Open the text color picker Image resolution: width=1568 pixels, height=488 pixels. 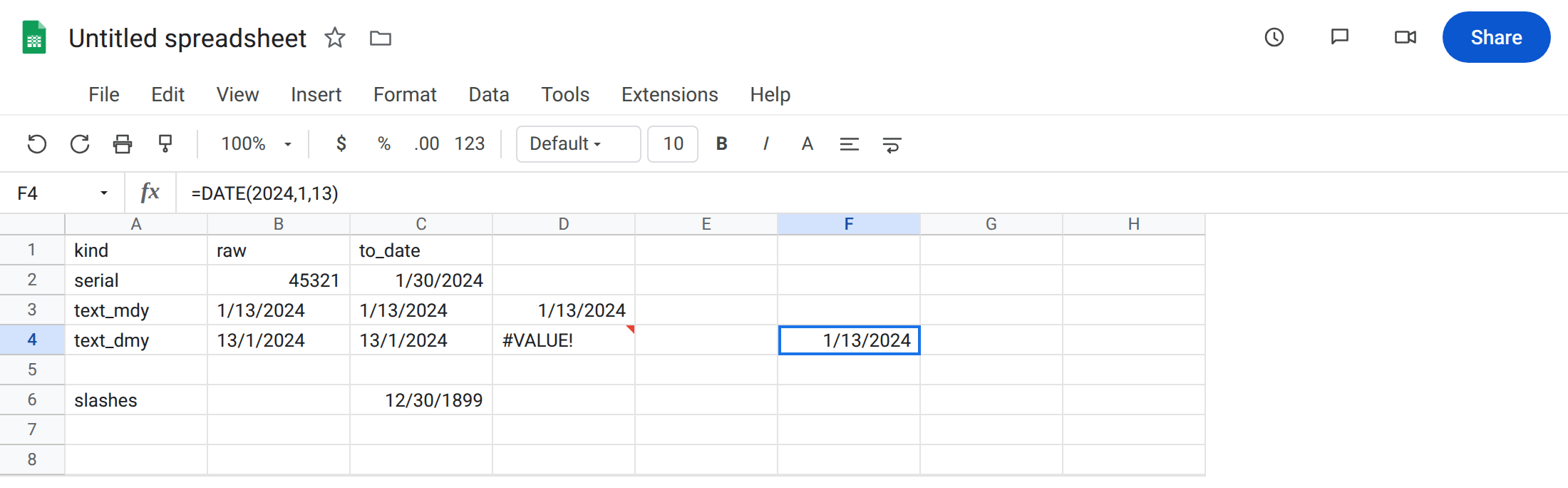[808, 144]
